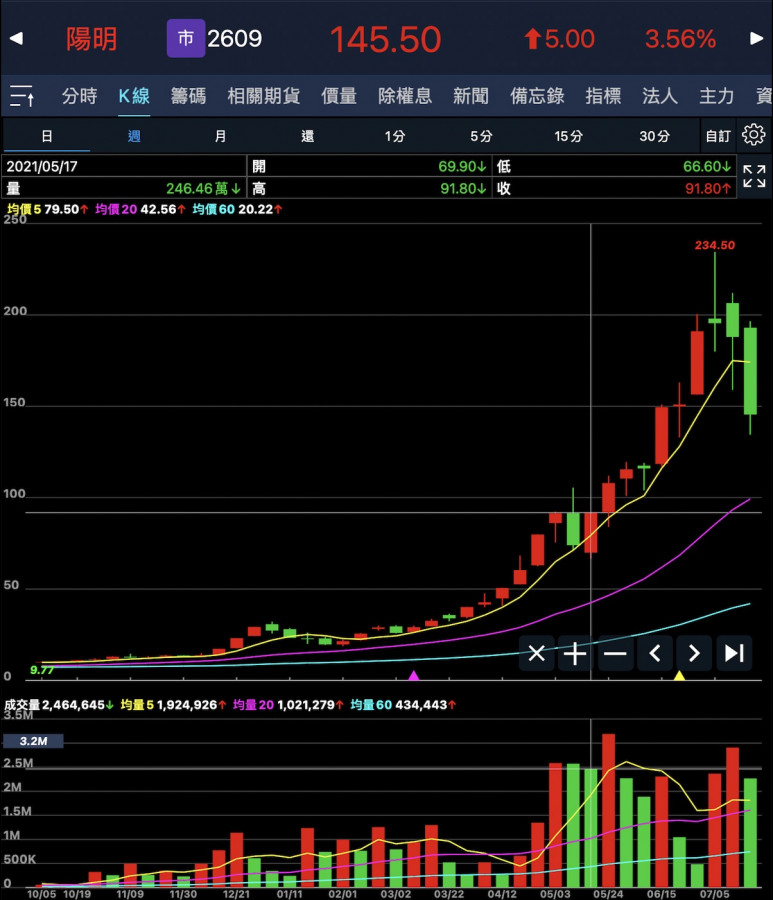Select 日 daily period

tap(46, 136)
